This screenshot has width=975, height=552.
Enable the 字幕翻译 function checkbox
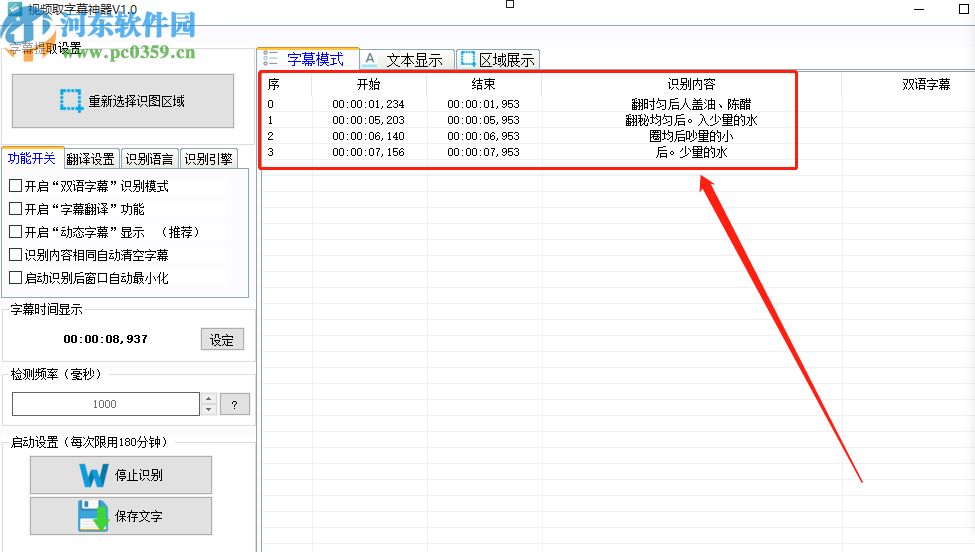16,208
